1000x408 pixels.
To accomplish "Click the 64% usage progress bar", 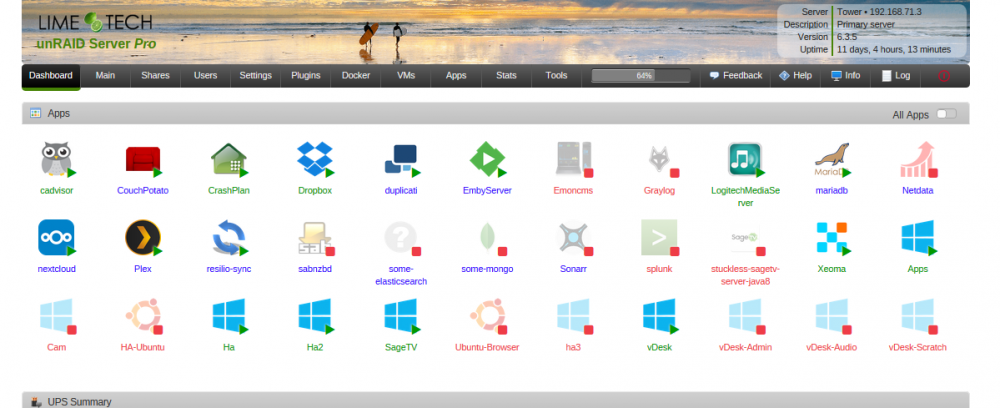I will (x=641, y=76).
